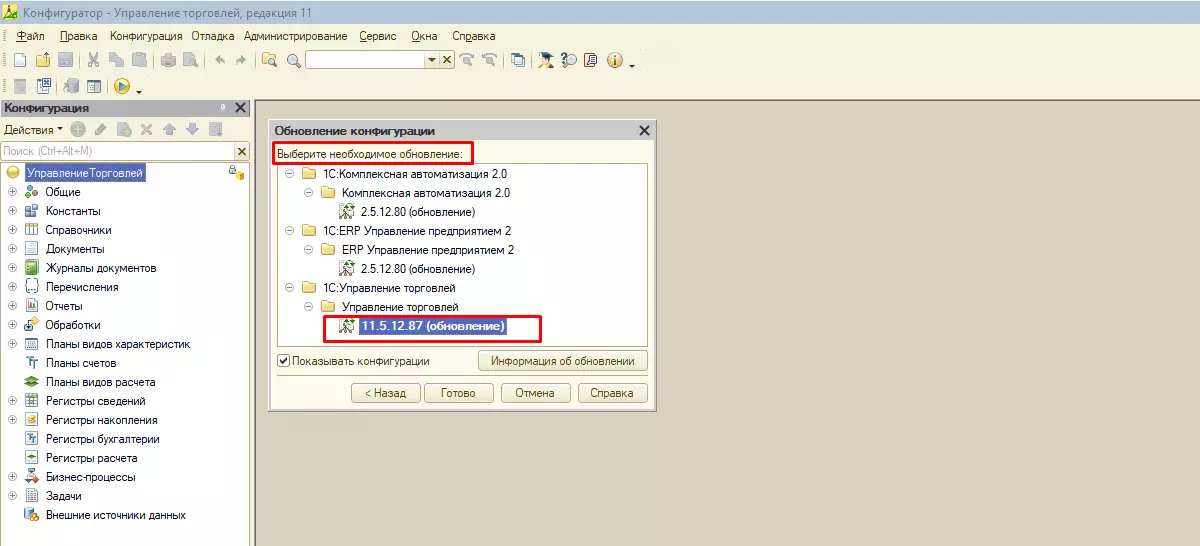The height and width of the screenshot is (546, 1200).
Task: Click the < Назад button
Action: [x=385, y=393]
